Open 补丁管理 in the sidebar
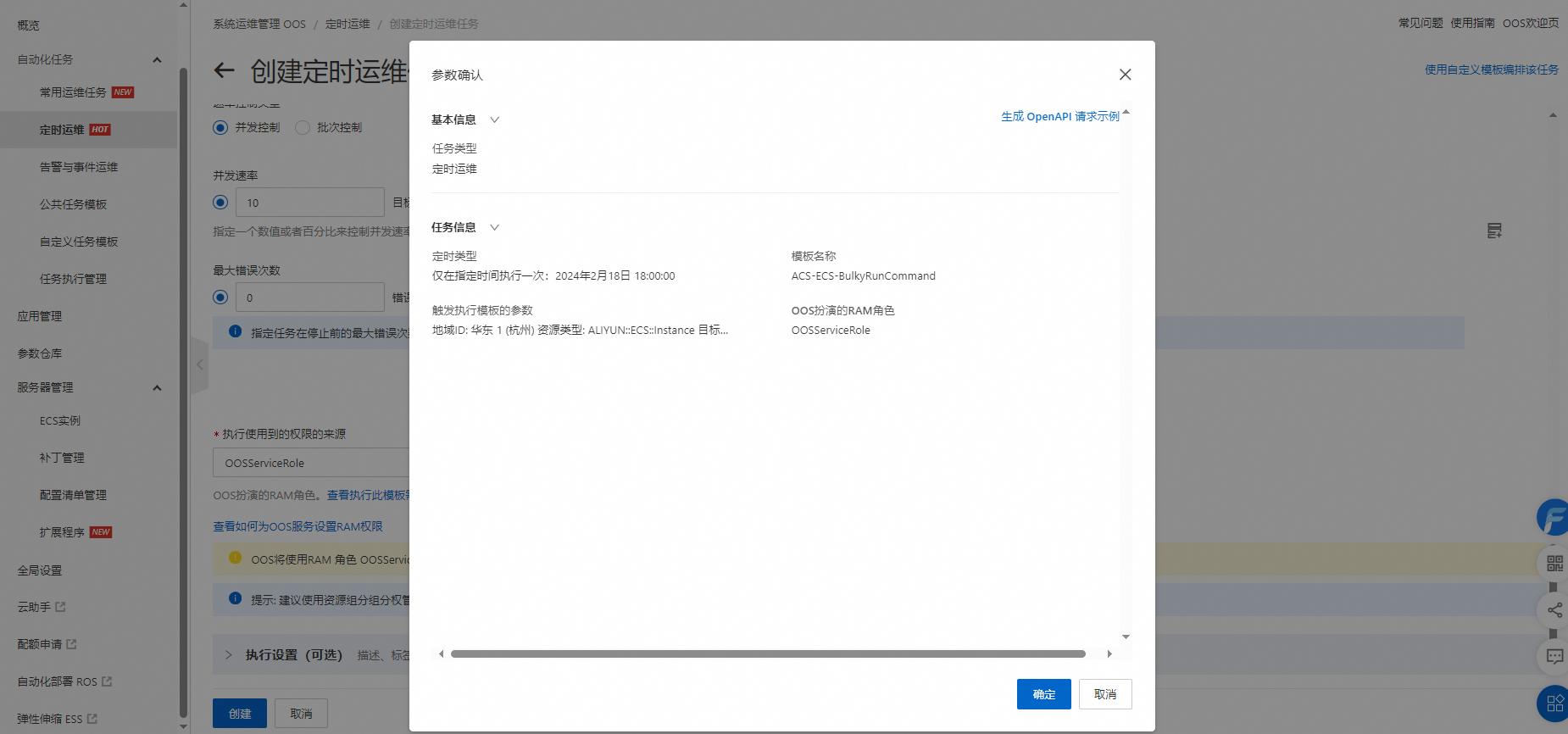This screenshot has width=1568, height=734. point(62,458)
